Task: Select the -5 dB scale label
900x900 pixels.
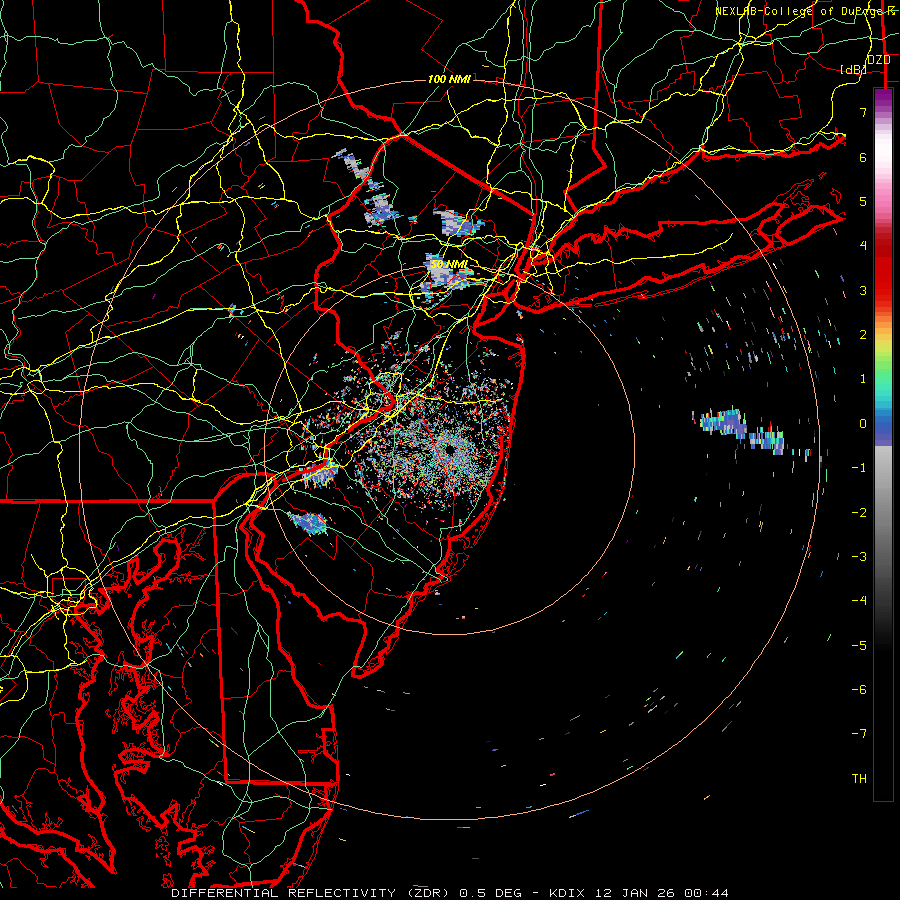Action: 859,646
